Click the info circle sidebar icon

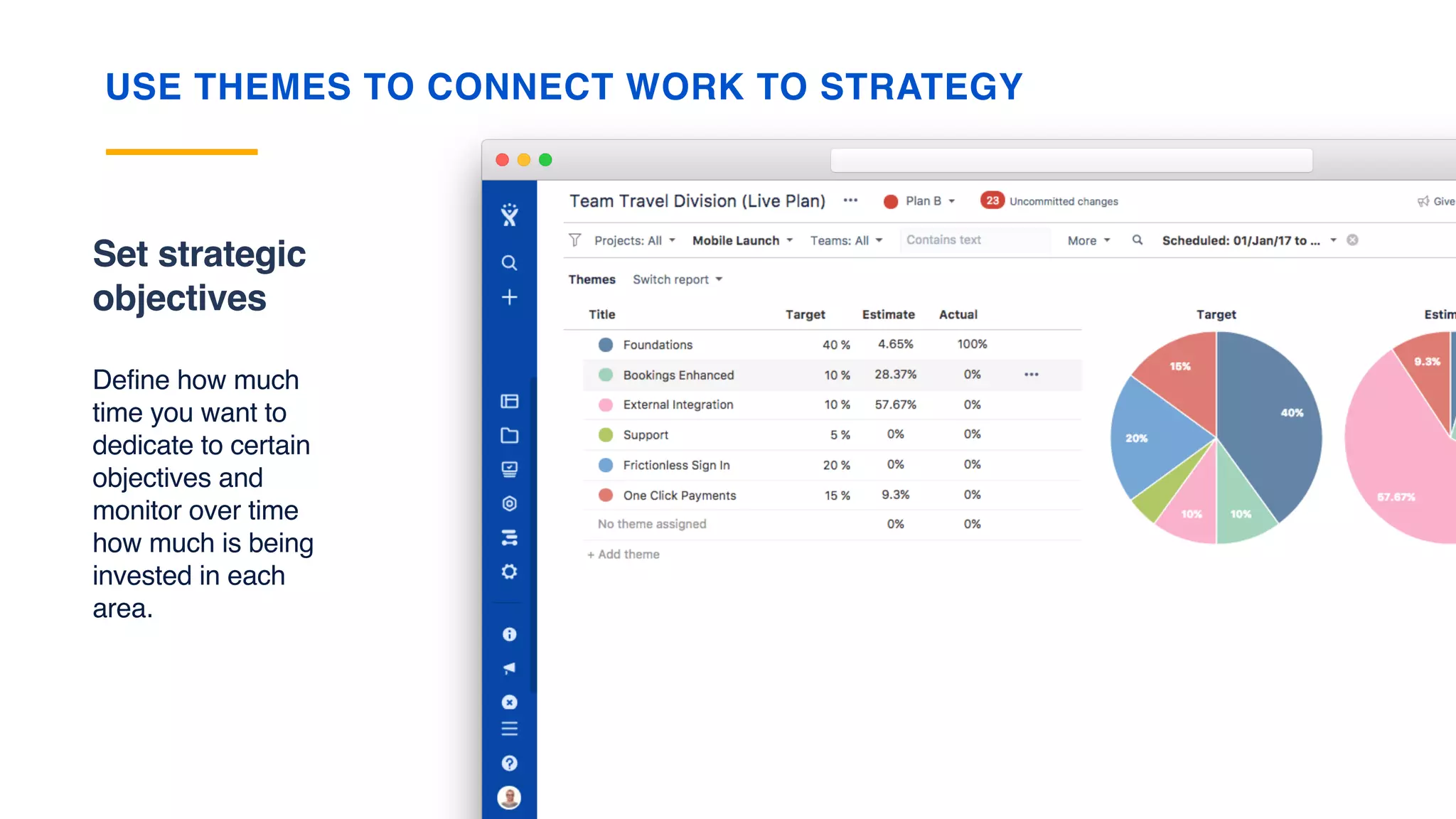pyautogui.click(x=509, y=634)
